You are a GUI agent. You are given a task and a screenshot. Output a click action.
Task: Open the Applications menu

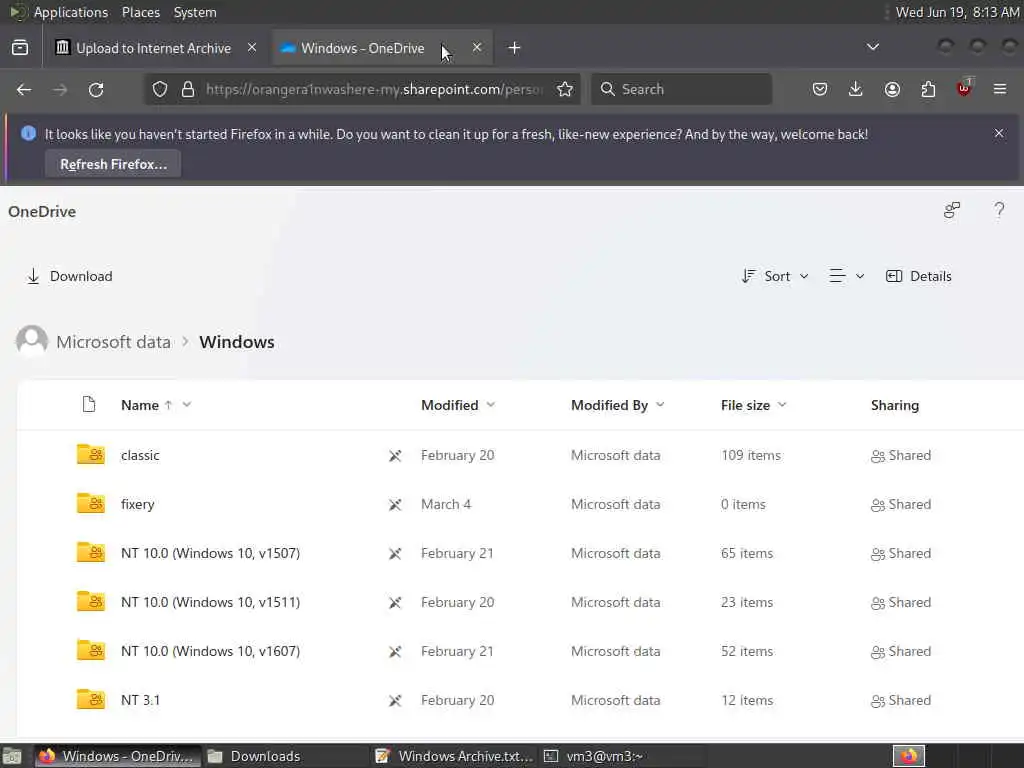pyautogui.click(x=71, y=12)
